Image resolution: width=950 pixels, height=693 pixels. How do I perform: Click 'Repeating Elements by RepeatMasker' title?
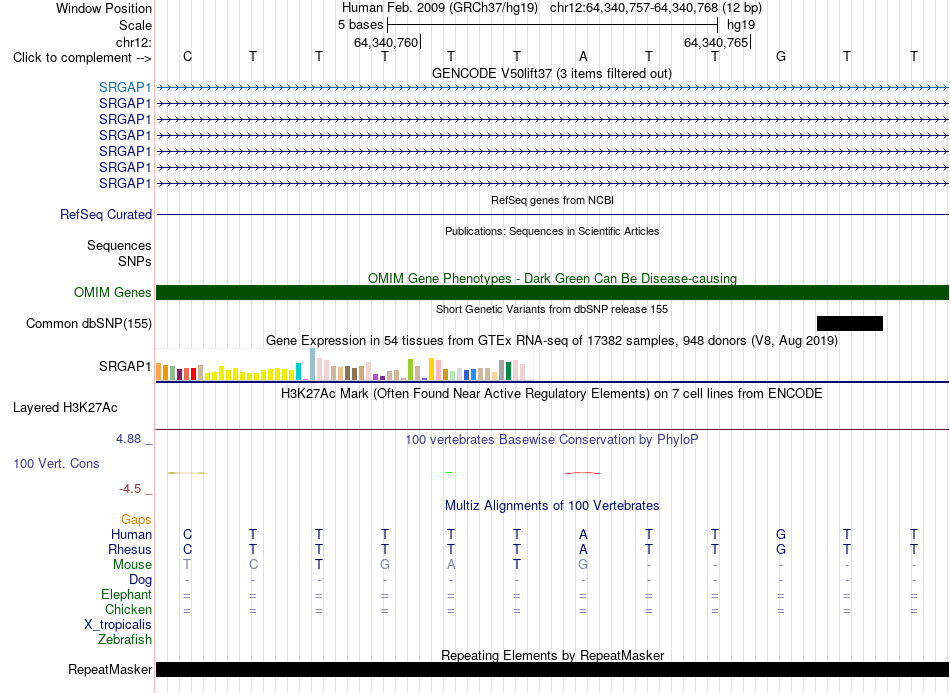pos(552,655)
